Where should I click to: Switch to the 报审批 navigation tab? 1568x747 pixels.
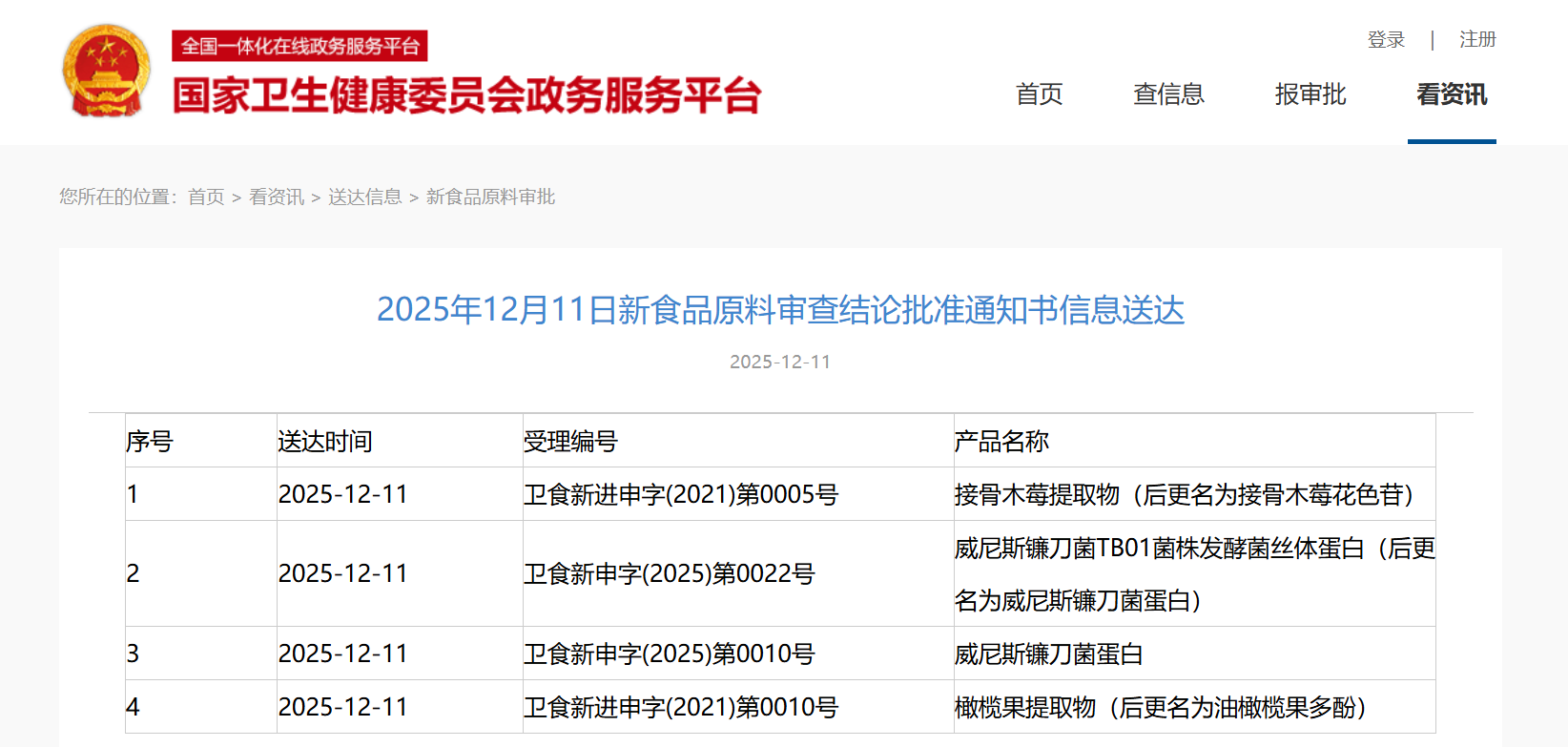1310,94
